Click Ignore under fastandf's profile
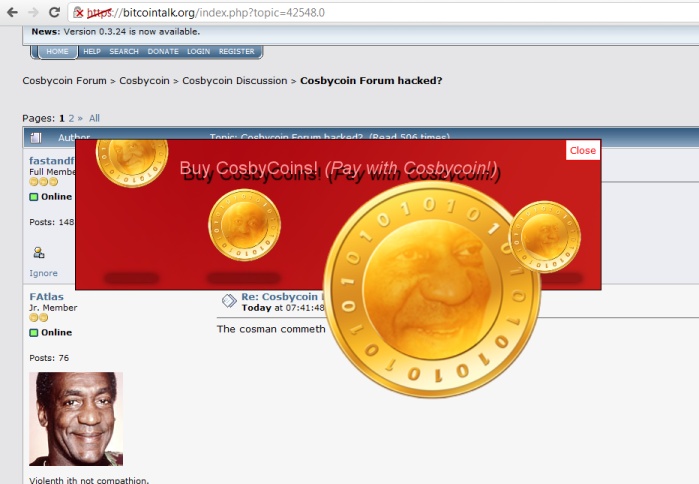The width and height of the screenshot is (699, 484). 43,273
